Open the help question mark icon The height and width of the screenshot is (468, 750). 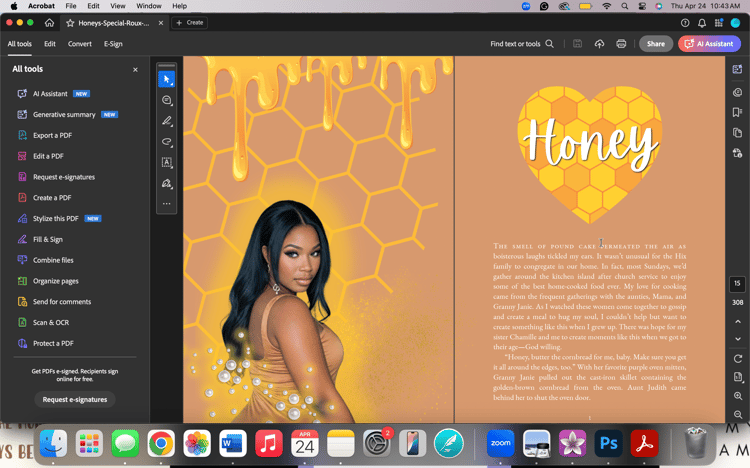pyautogui.click(x=685, y=23)
